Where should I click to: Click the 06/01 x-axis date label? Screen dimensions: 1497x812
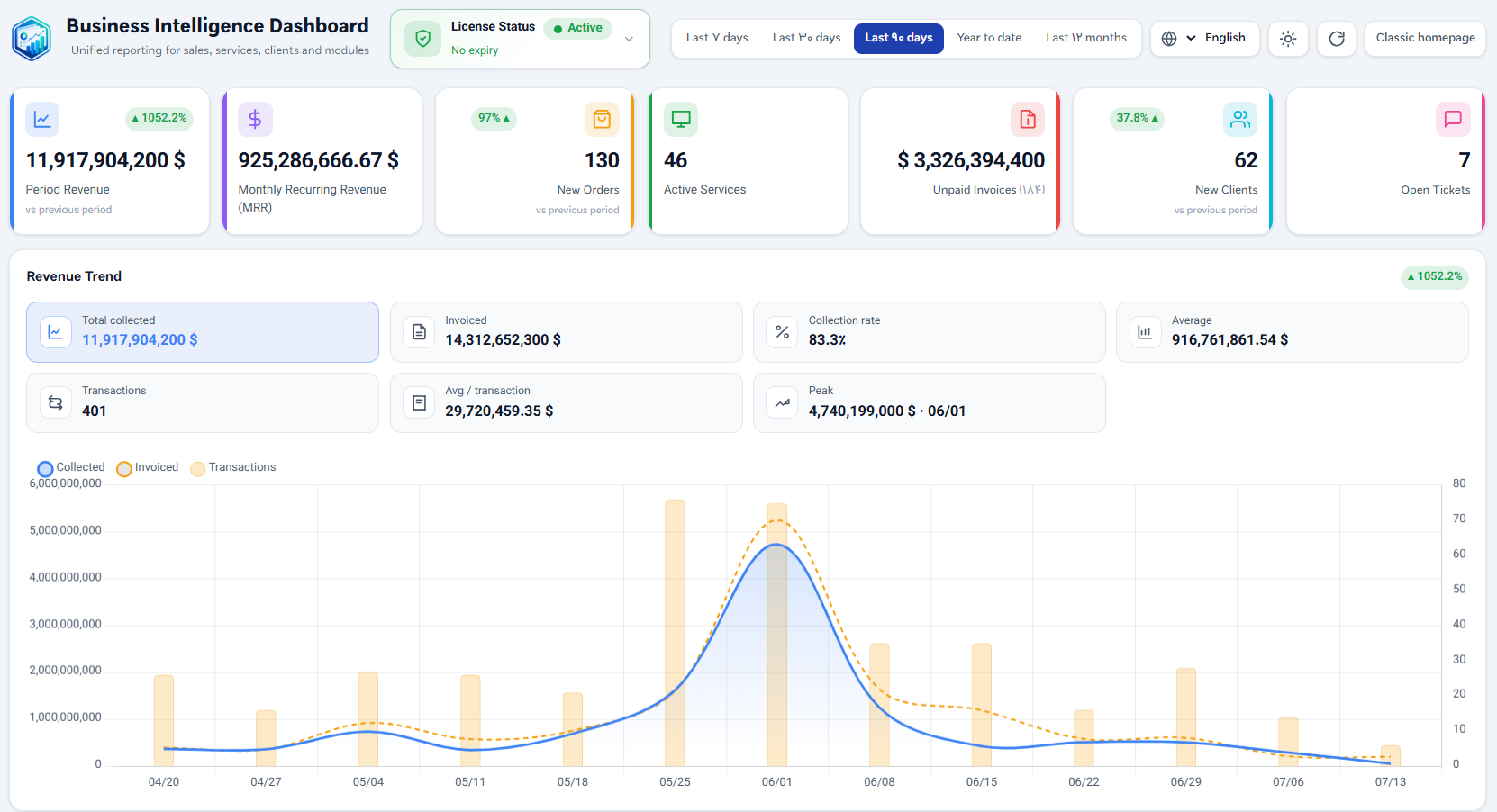coord(776,782)
